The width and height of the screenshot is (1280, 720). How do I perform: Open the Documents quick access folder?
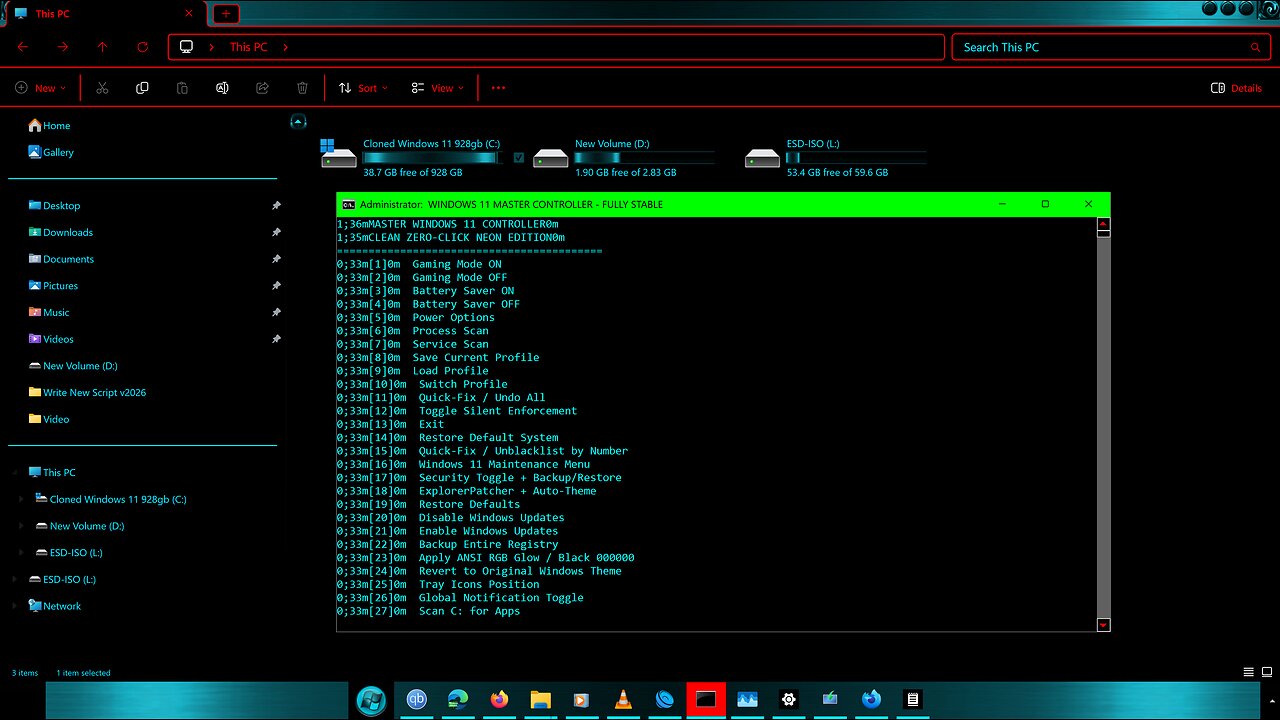[61, 259]
